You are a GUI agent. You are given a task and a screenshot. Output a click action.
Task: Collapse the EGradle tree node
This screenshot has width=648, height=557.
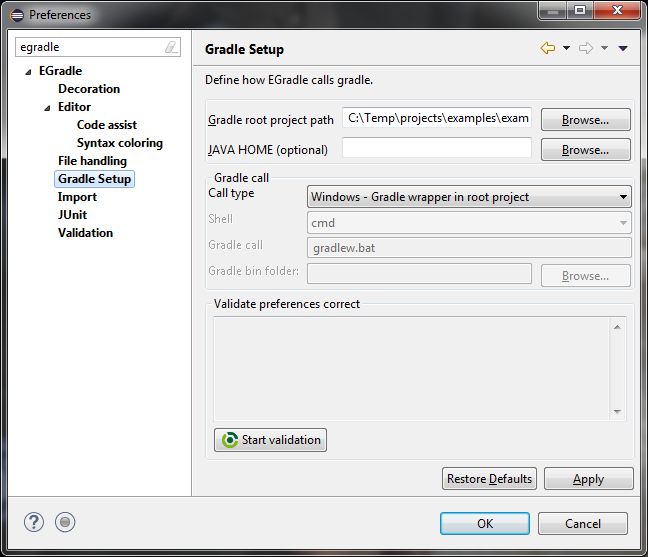click(28, 72)
